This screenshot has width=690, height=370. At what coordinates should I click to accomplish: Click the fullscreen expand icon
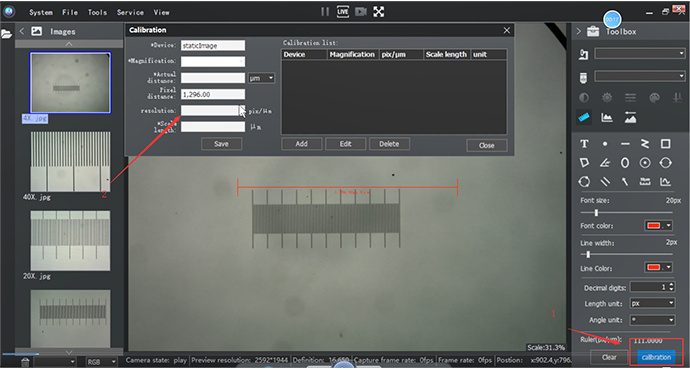coord(378,12)
